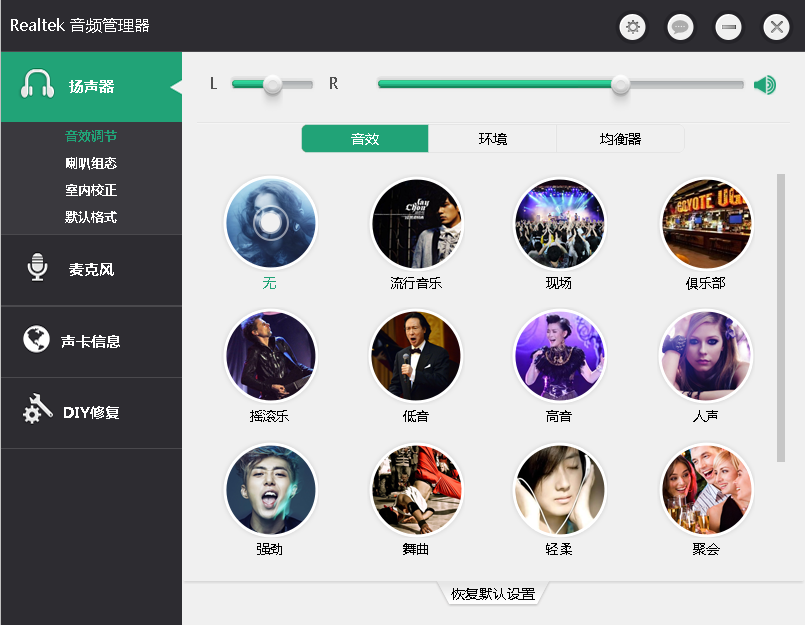The image size is (805, 625).
Task: Open 室内校正 room correction
Action: [91, 190]
